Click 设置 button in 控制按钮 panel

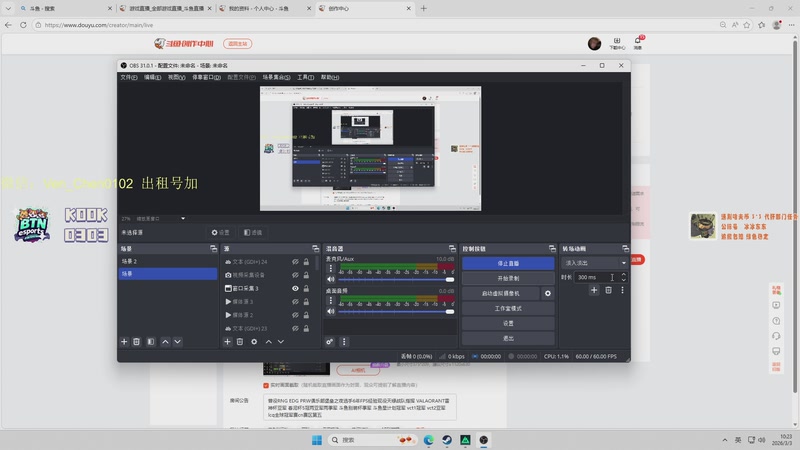508,323
